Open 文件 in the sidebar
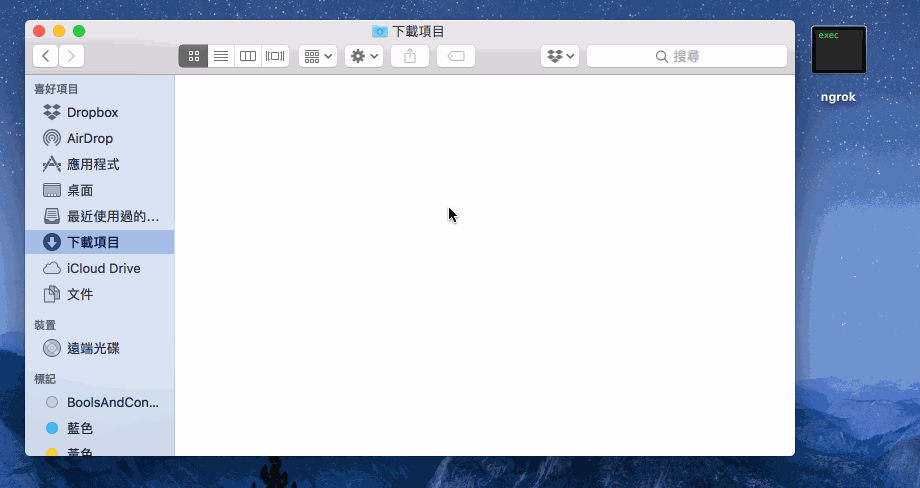The width and height of the screenshot is (920, 488). [100, 294]
